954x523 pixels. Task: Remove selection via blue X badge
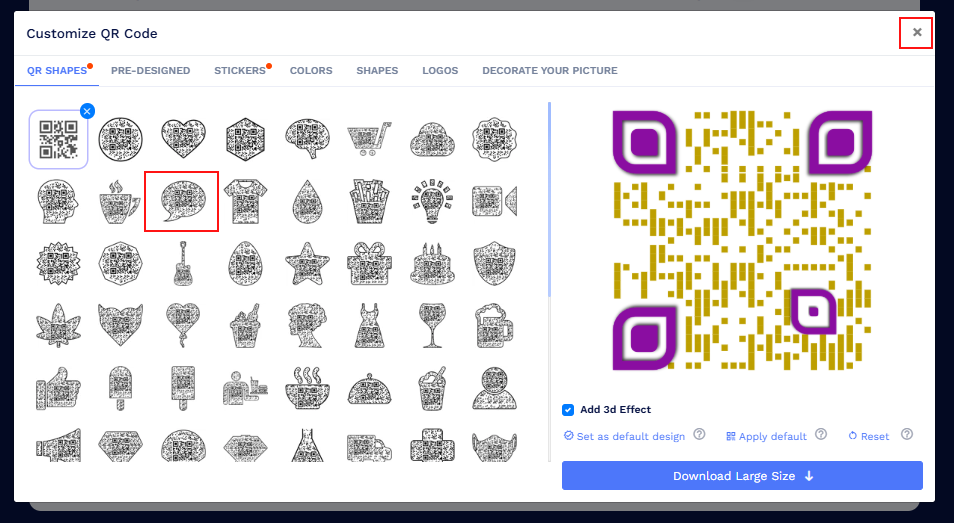(x=87, y=111)
